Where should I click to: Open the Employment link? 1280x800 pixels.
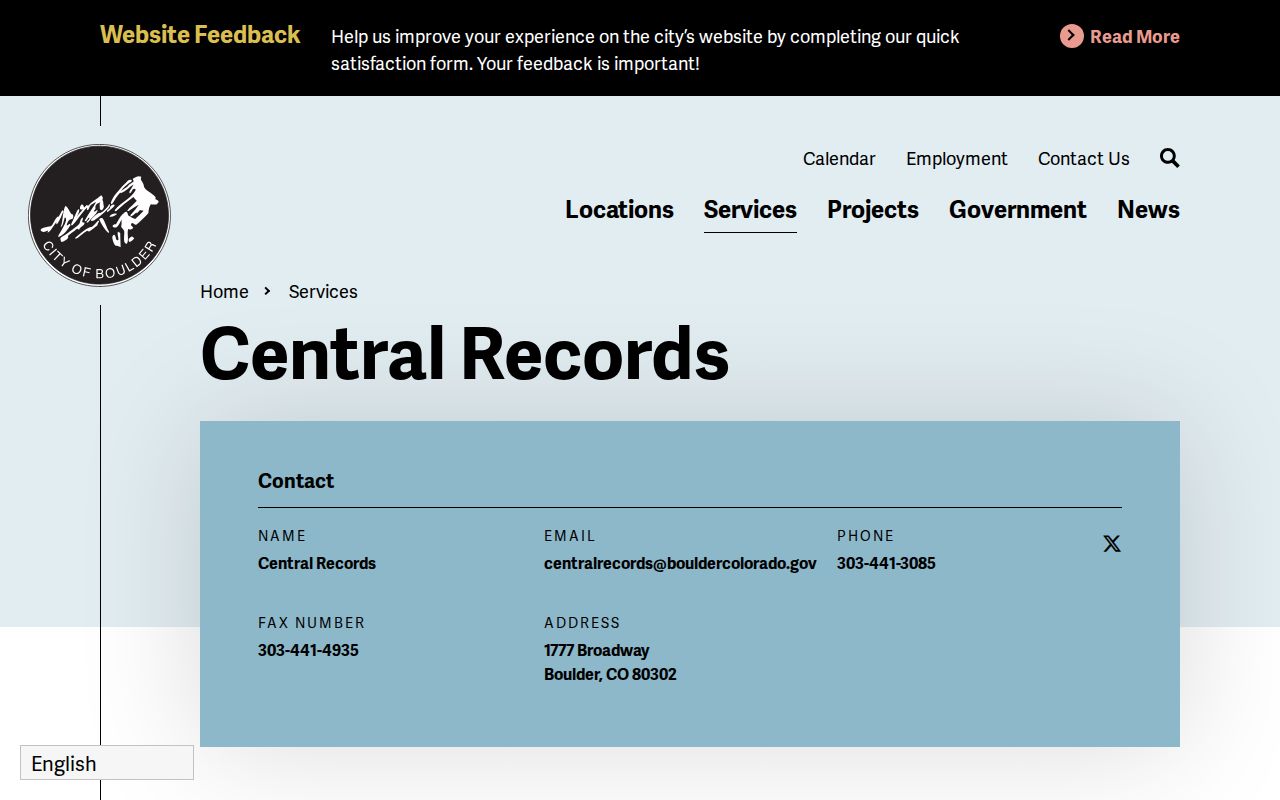point(957,158)
